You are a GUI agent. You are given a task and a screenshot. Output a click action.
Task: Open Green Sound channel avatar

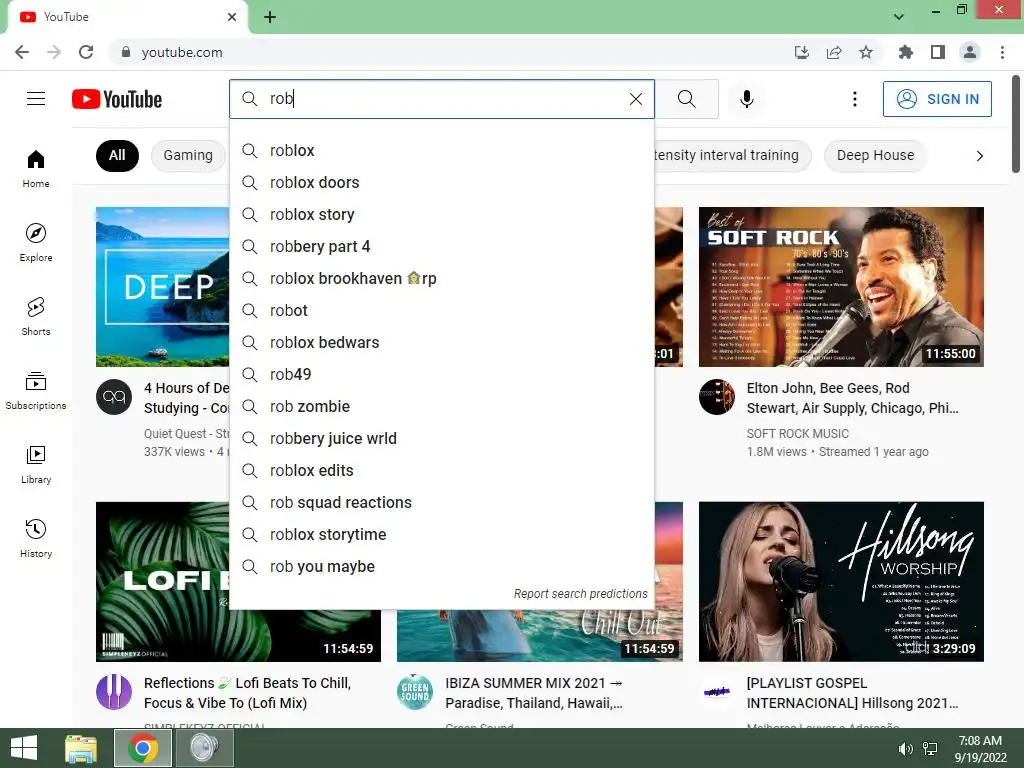[x=415, y=692]
